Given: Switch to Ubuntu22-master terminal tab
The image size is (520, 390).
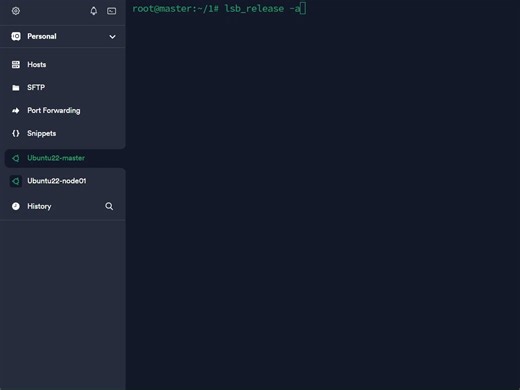Looking at the screenshot, I should point(65,158).
